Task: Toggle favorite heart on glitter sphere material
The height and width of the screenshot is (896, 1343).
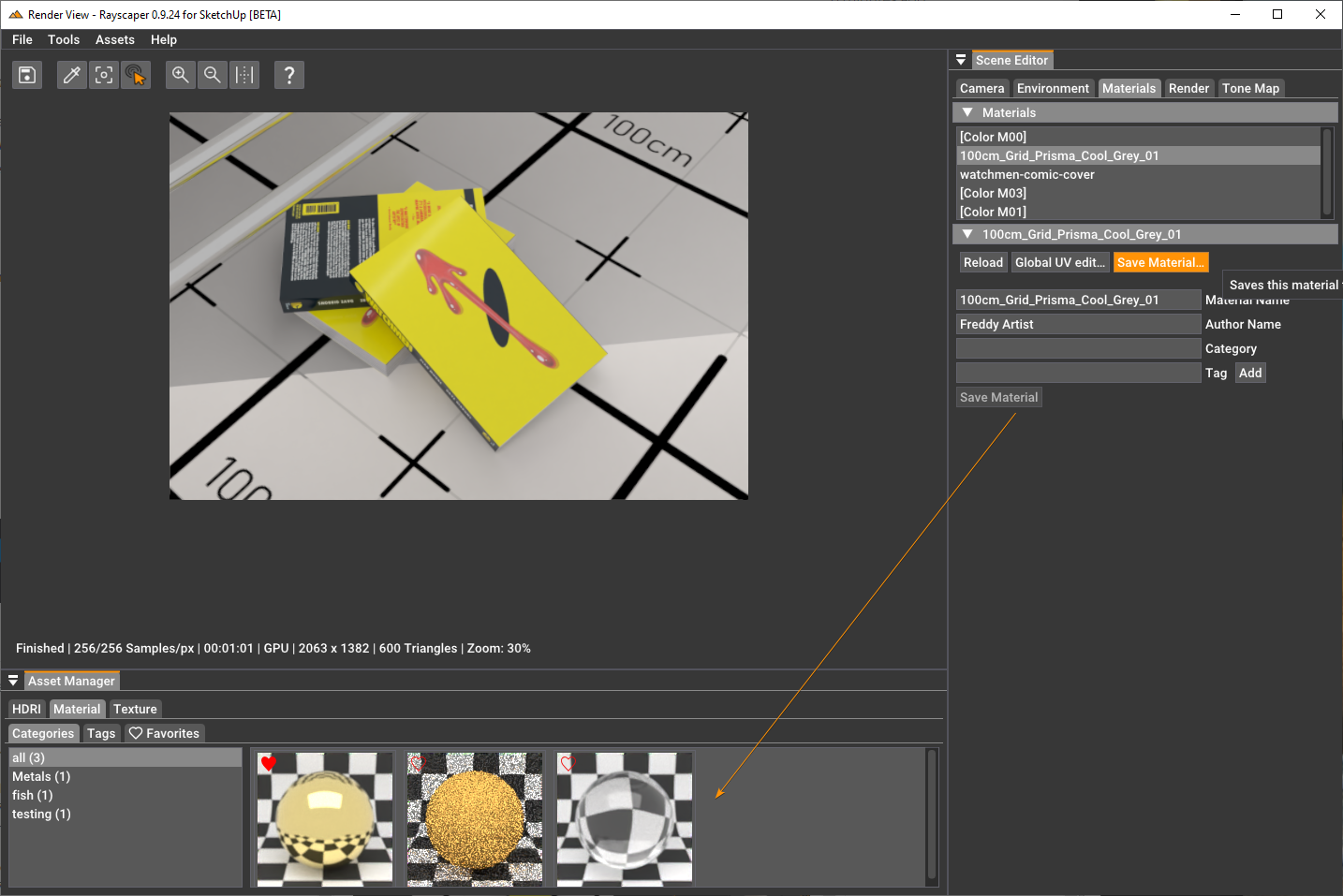Action: click(x=419, y=764)
